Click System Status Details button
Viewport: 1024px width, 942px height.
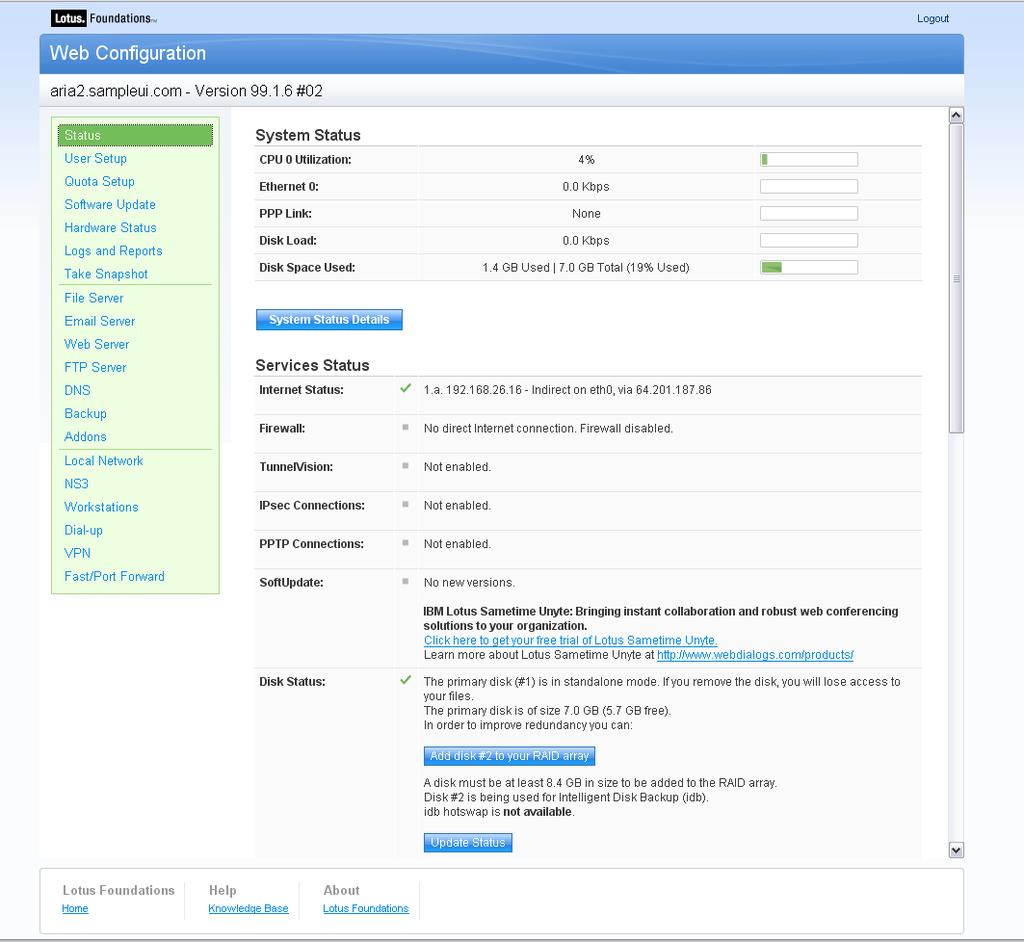pos(329,319)
